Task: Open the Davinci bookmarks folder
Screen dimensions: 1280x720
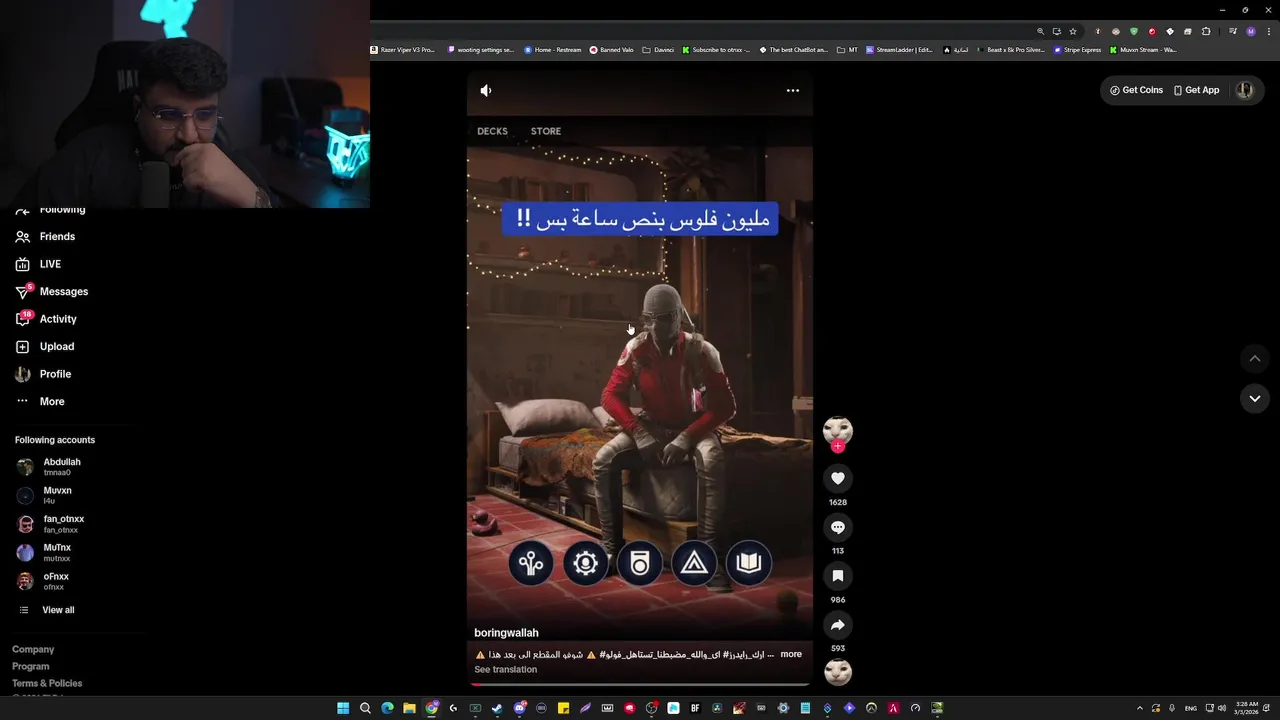Action: pyautogui.click(x=658, y=50)
